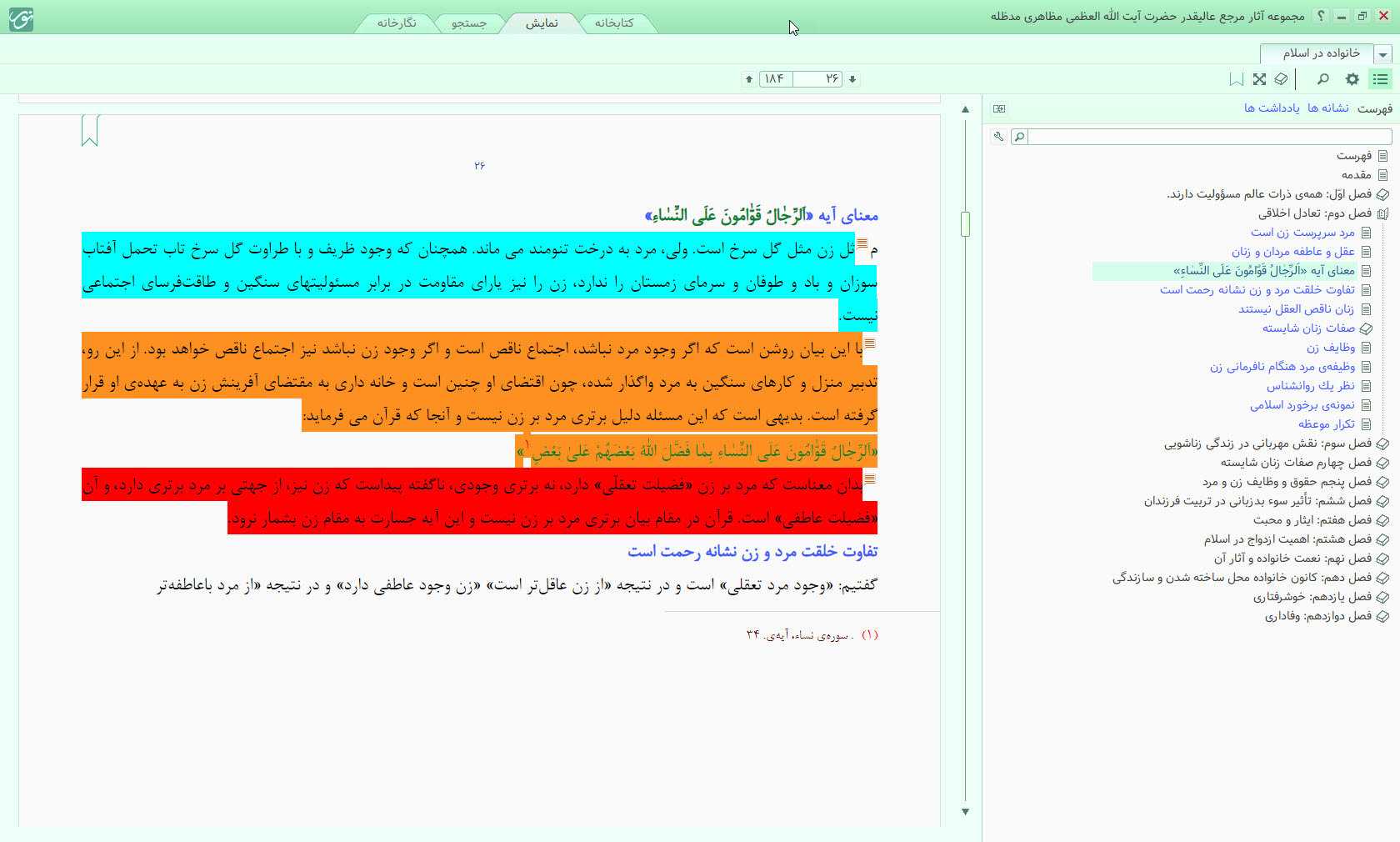The width and height of the screenshot is (1400, 842).
Task: Go to next page with down arrow
Action: point(852,79)
